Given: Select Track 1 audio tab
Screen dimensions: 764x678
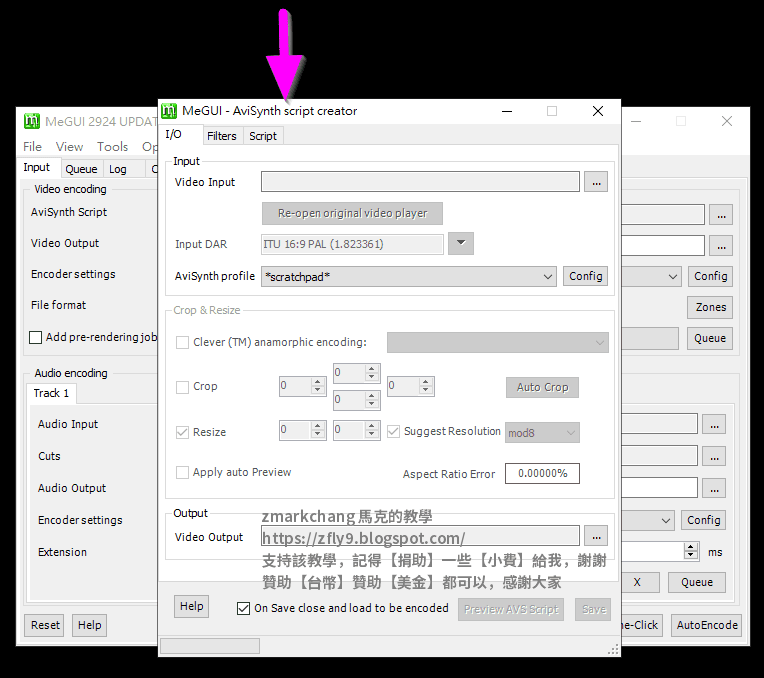Looking at the screenshot, I should pos(51,393).
